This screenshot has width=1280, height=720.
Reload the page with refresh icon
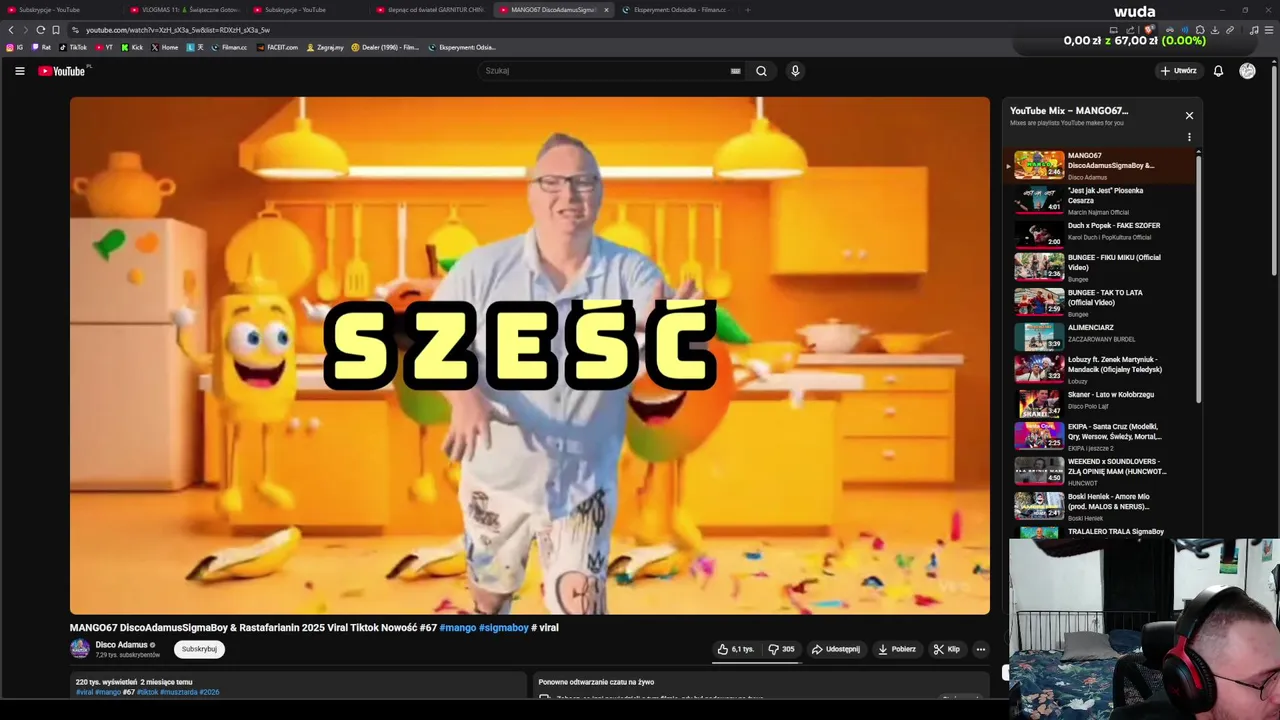(40, 30)
